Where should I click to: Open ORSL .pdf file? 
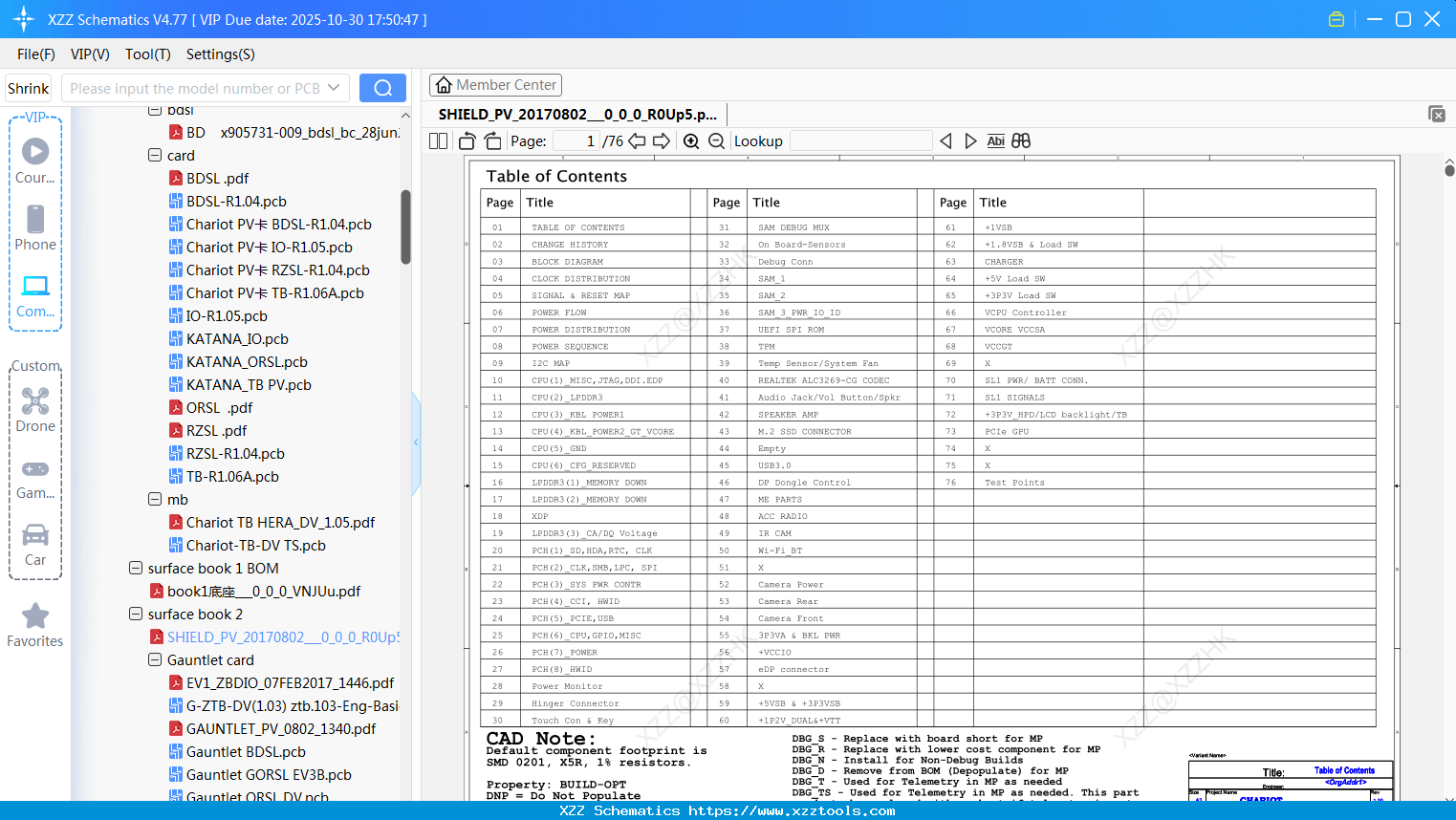point(211,407)
